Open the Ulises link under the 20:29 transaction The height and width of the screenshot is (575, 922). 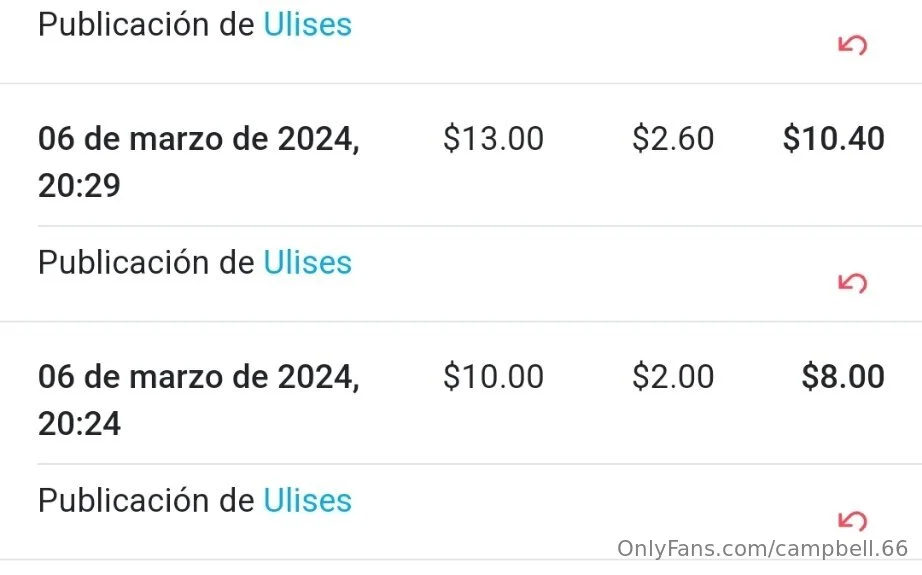click(307, 262)
